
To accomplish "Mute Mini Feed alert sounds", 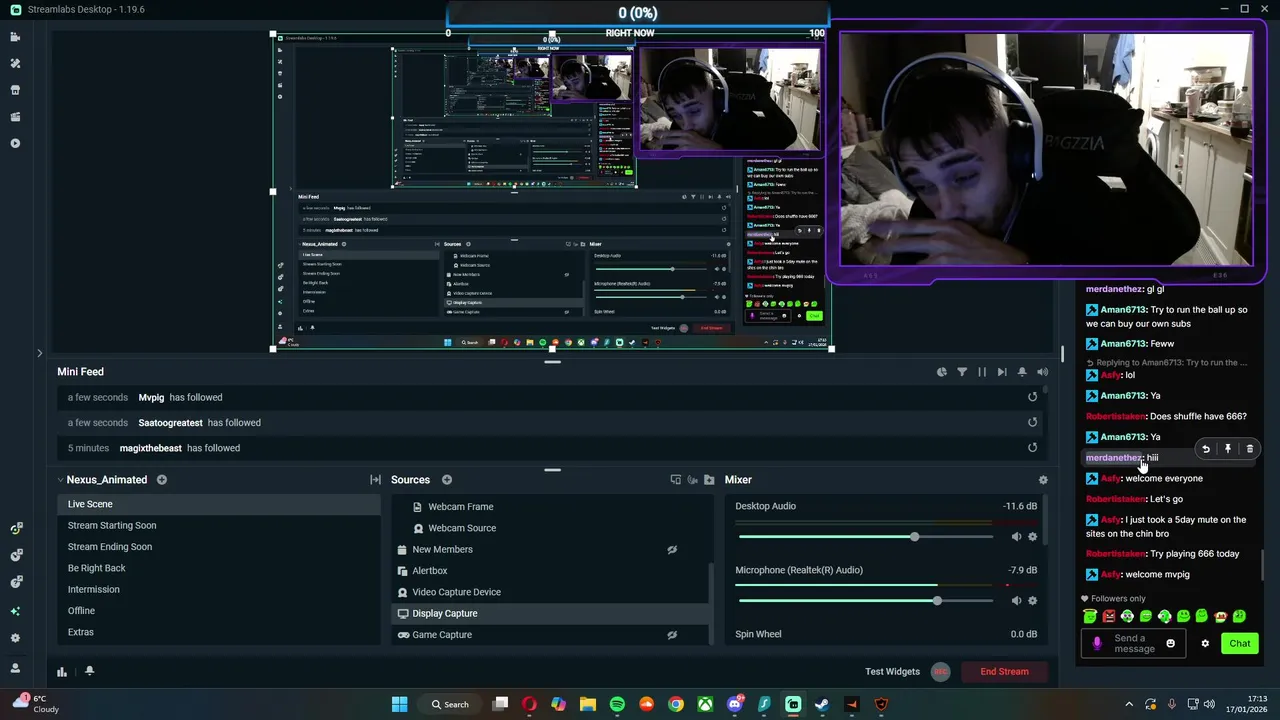I will pos(1042,372).
